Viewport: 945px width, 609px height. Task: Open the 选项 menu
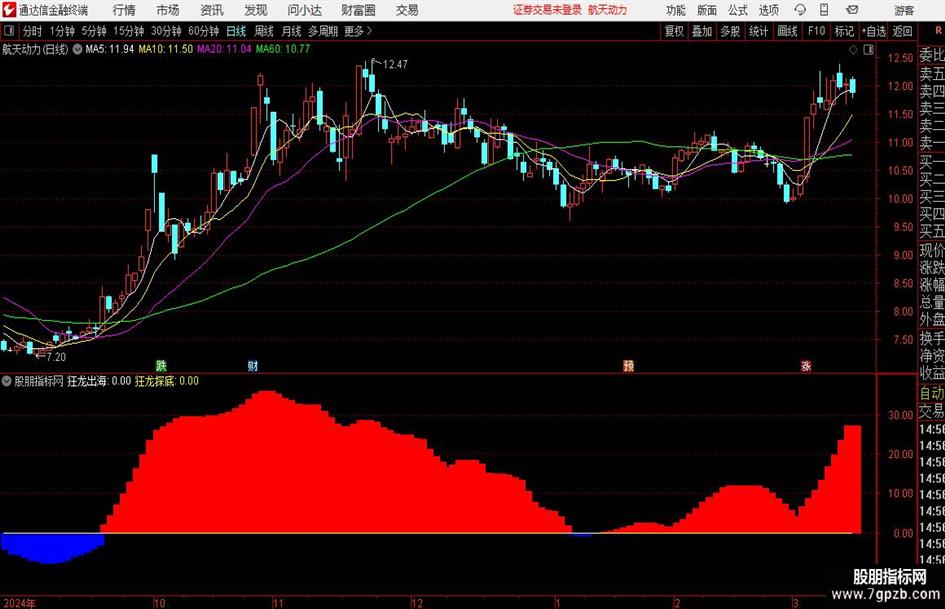[768, 10]
